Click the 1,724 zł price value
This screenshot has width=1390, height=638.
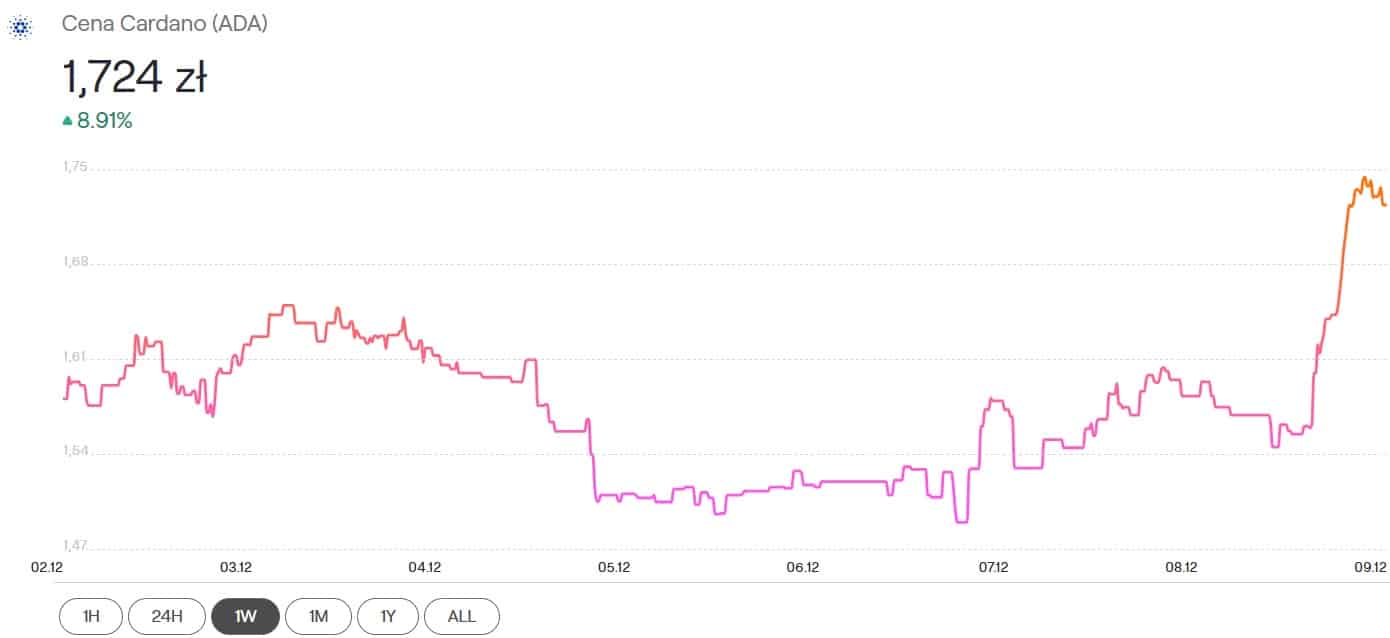[x=134, y=77]
